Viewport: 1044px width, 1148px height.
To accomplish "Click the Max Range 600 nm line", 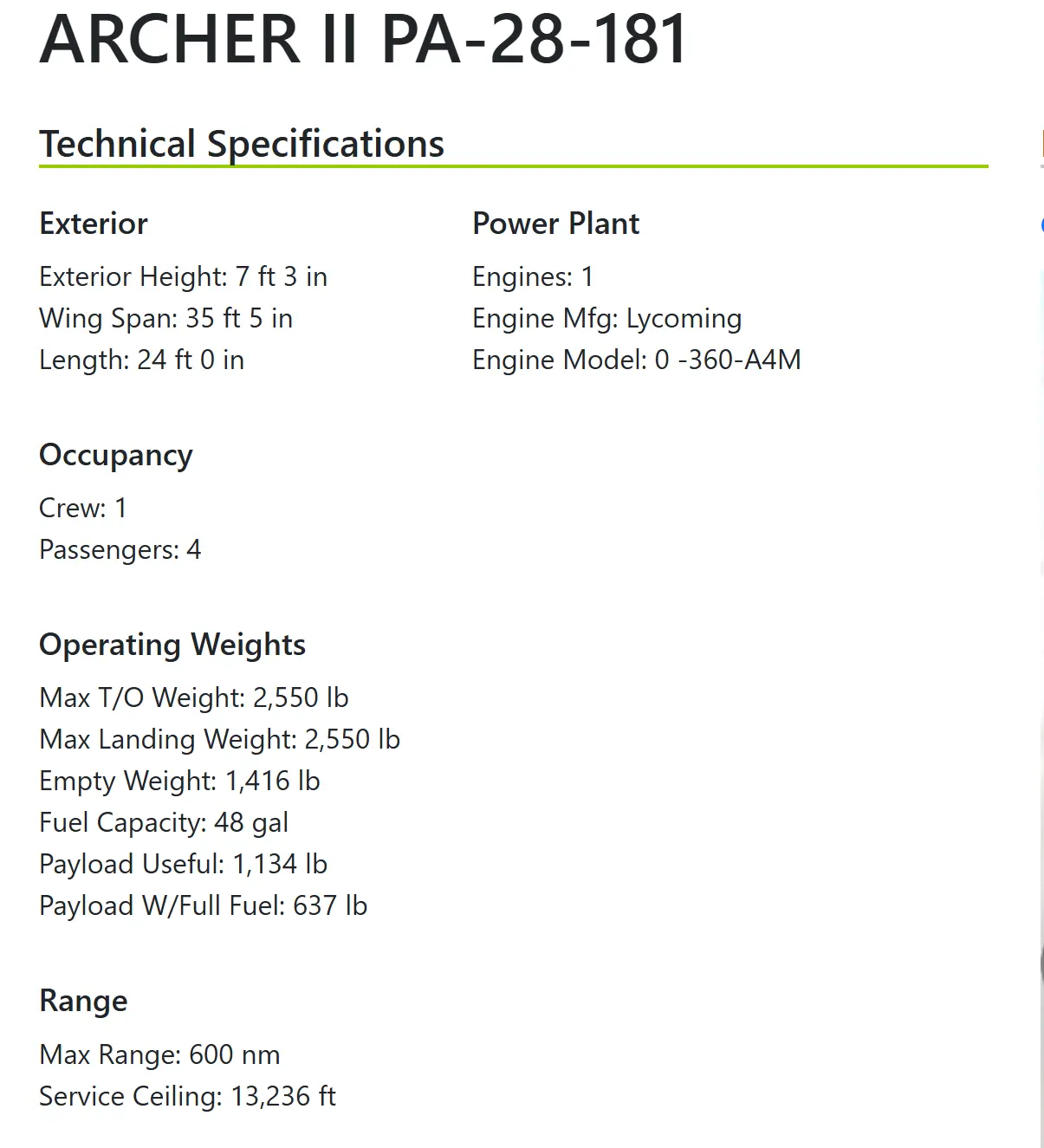I will (x=159, y=1054).
